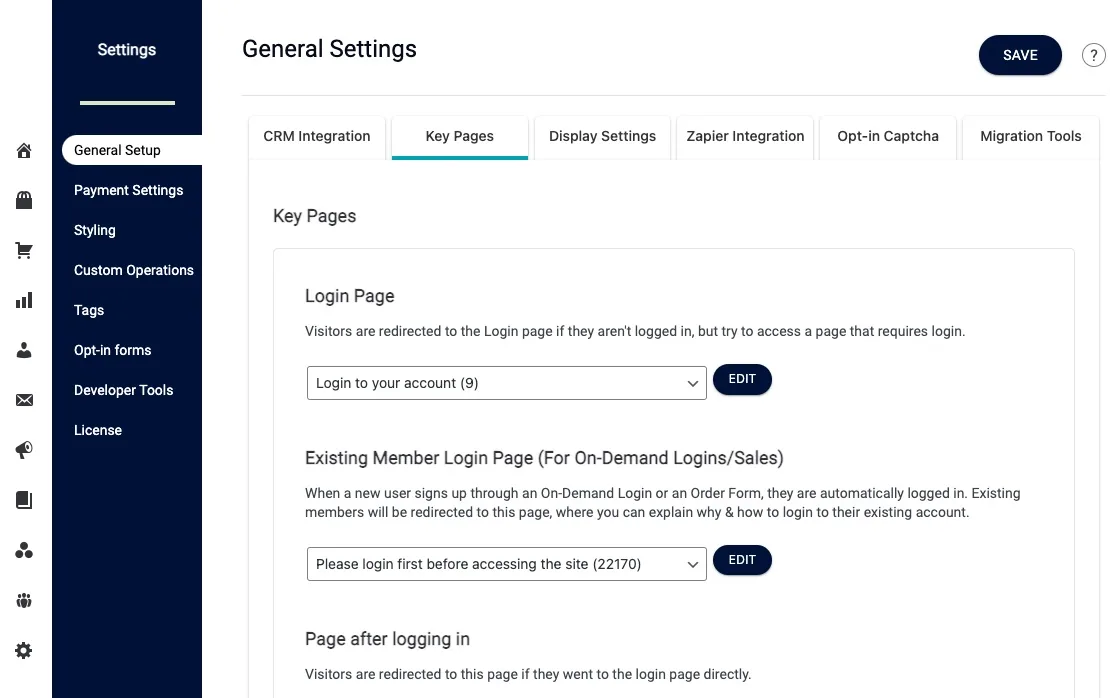This screenshot has height=698, width=1110.
Task: Select the shopping bag products icon
Action: [24, 200]
